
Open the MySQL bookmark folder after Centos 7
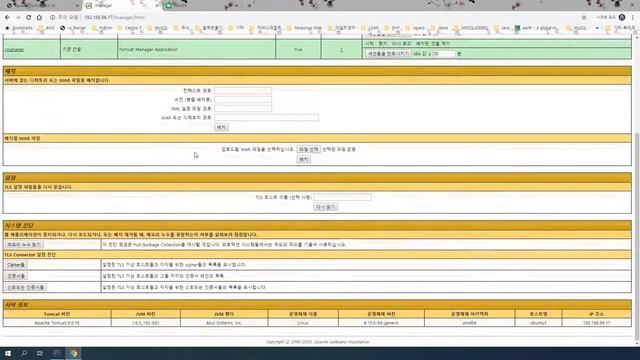pos(158,28)
